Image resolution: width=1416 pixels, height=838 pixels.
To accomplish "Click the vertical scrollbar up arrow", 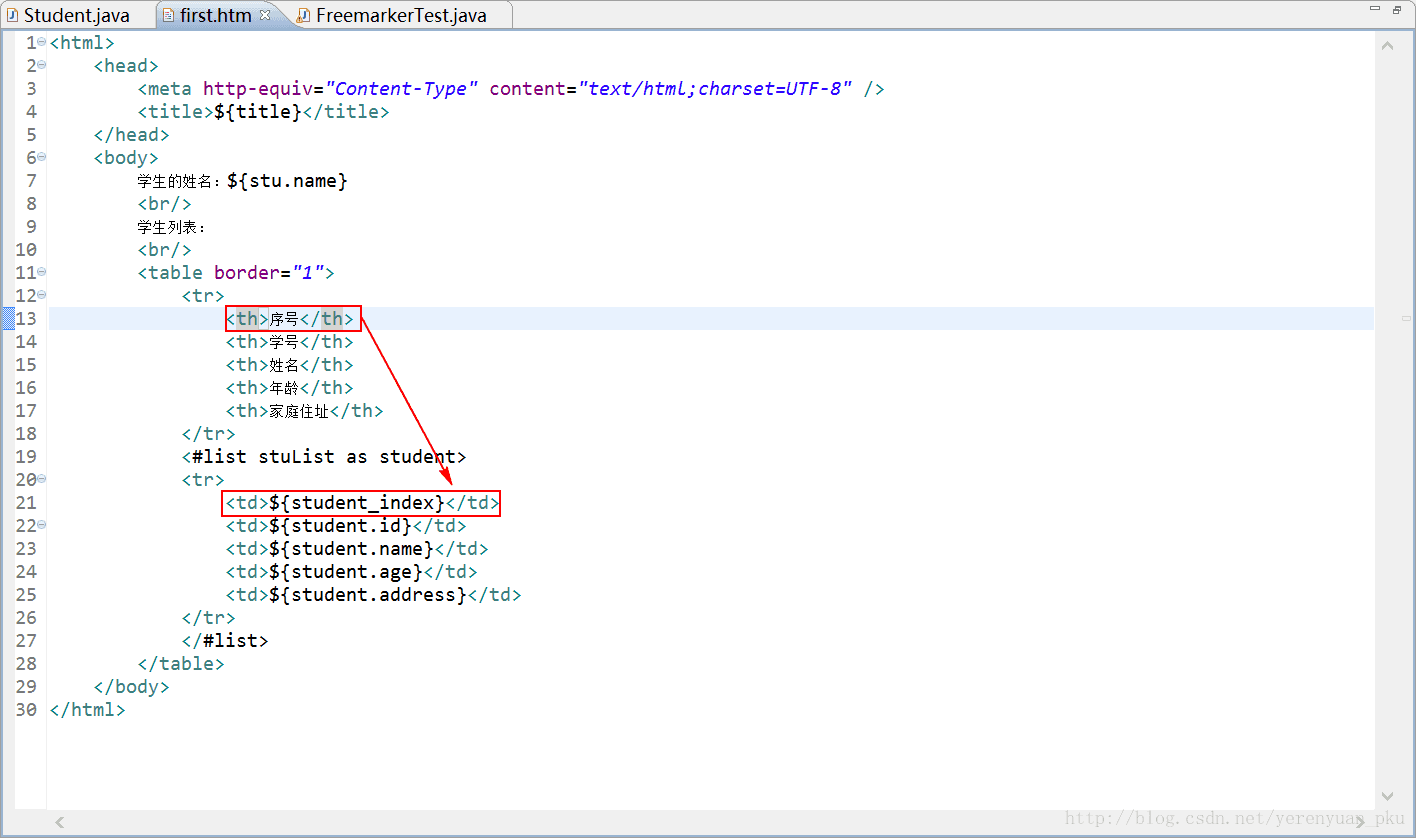I will (x=1387, y=45).
